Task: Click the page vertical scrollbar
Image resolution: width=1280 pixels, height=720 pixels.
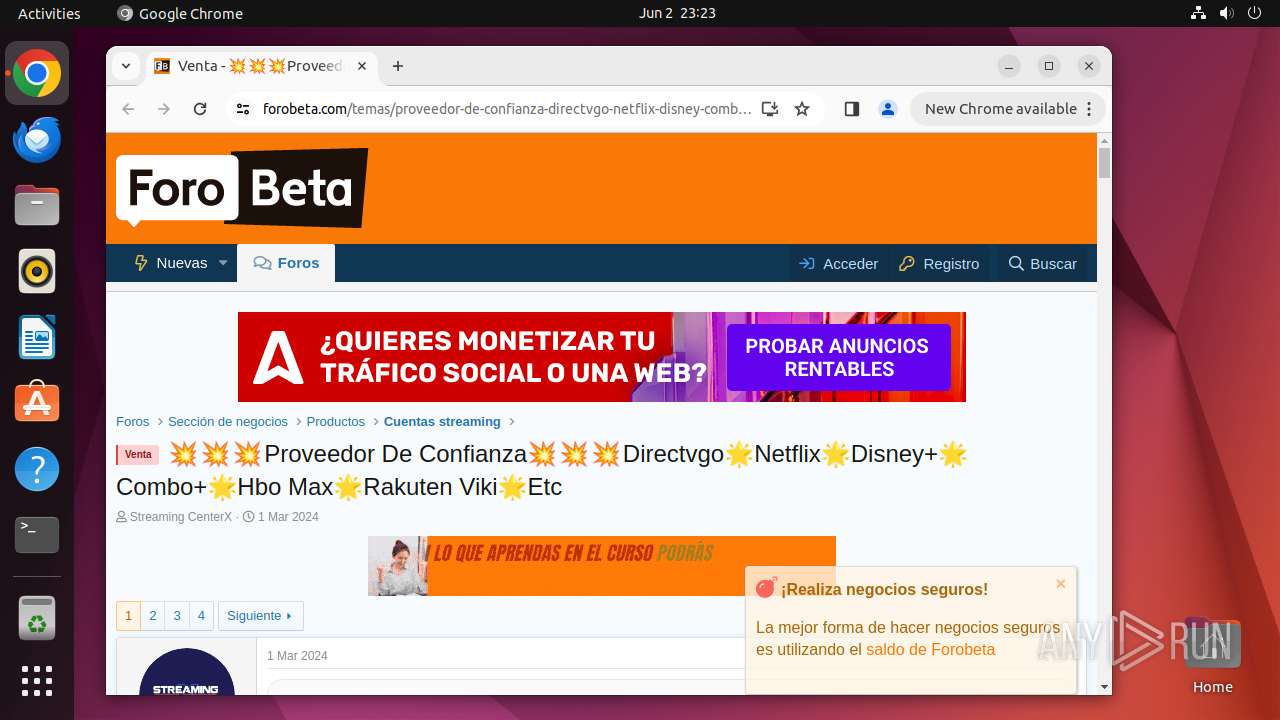Action: point(1104,162)
